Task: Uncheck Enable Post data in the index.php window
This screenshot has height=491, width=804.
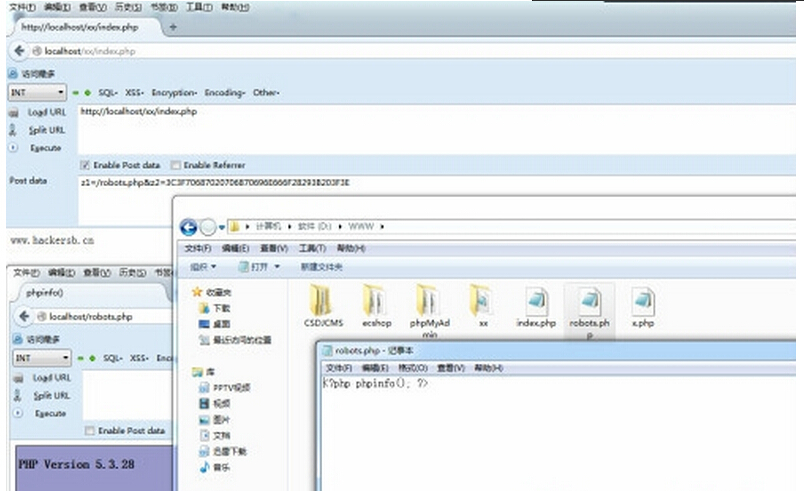Action: point(85,165)
